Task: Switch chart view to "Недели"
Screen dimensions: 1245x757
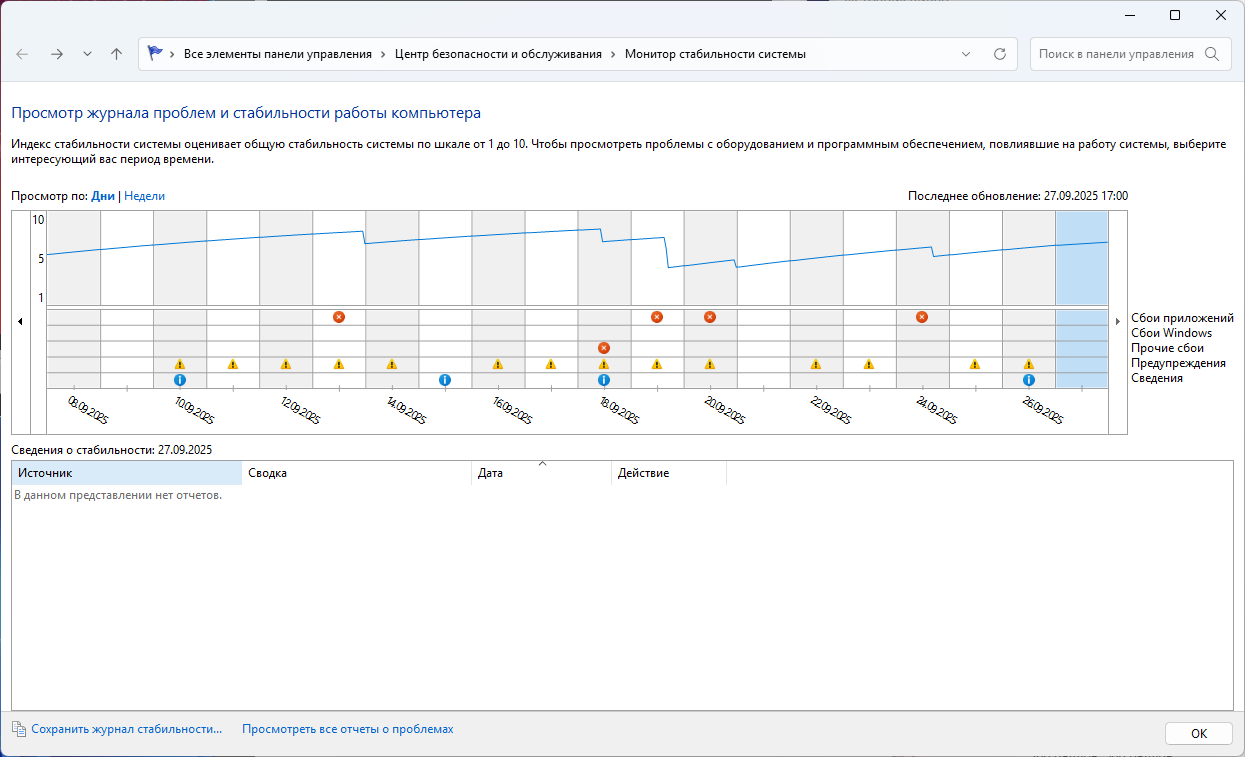Action: (x=144, y=196)
